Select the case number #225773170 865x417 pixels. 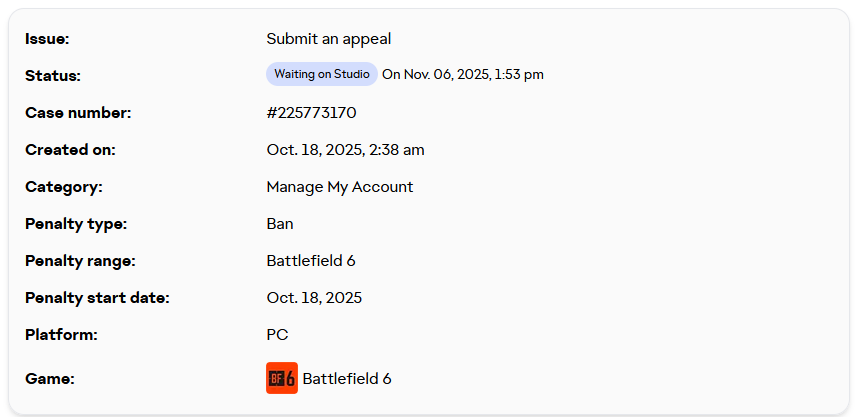point(311,113)
